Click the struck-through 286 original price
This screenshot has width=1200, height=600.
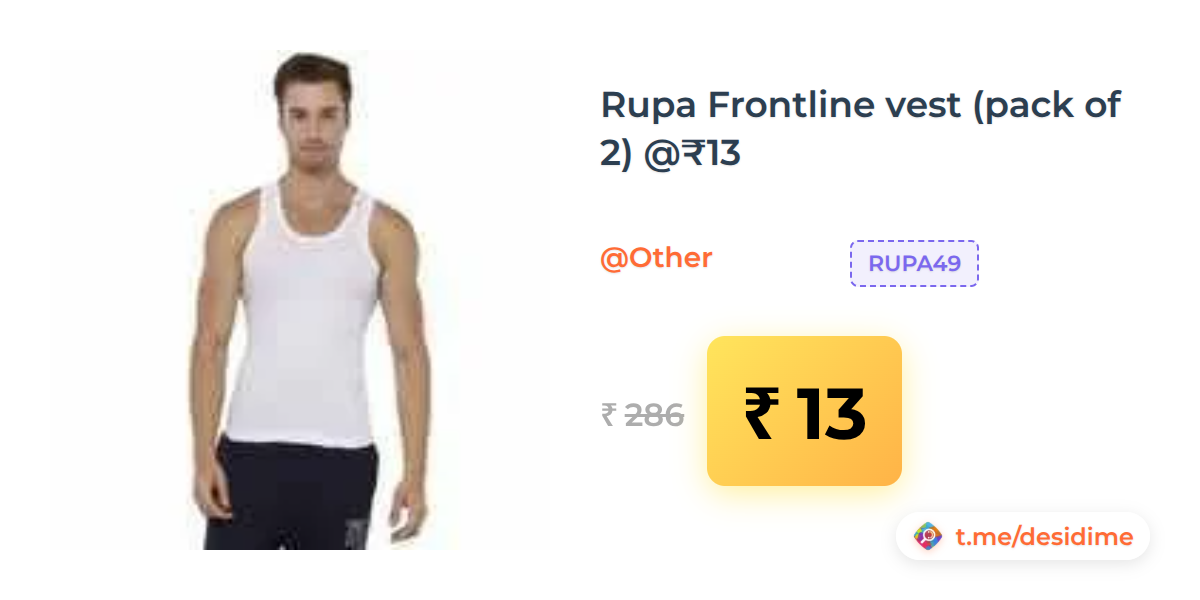click(x=654, y=414)
